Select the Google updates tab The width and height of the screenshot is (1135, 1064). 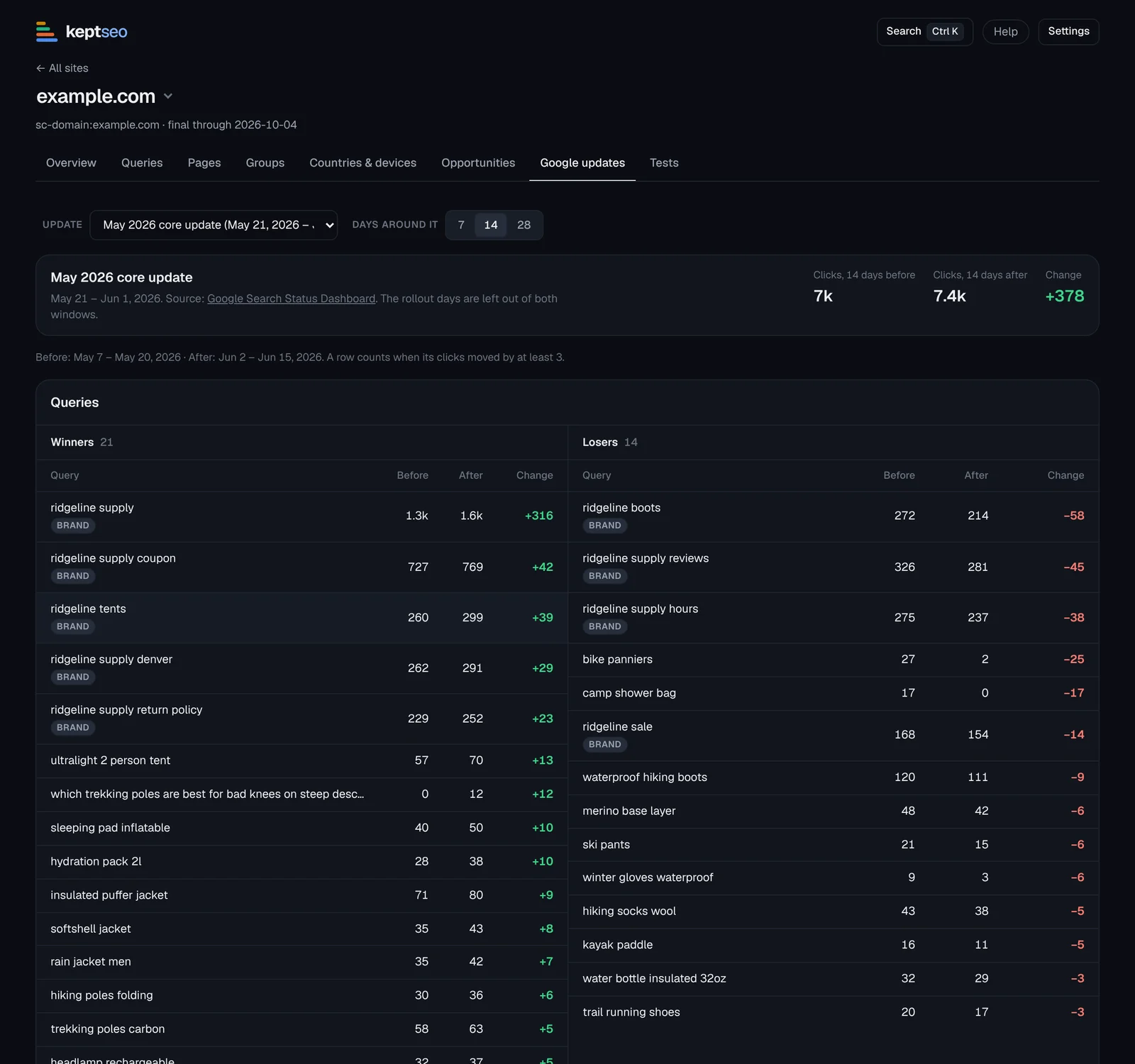pos(582,162)
